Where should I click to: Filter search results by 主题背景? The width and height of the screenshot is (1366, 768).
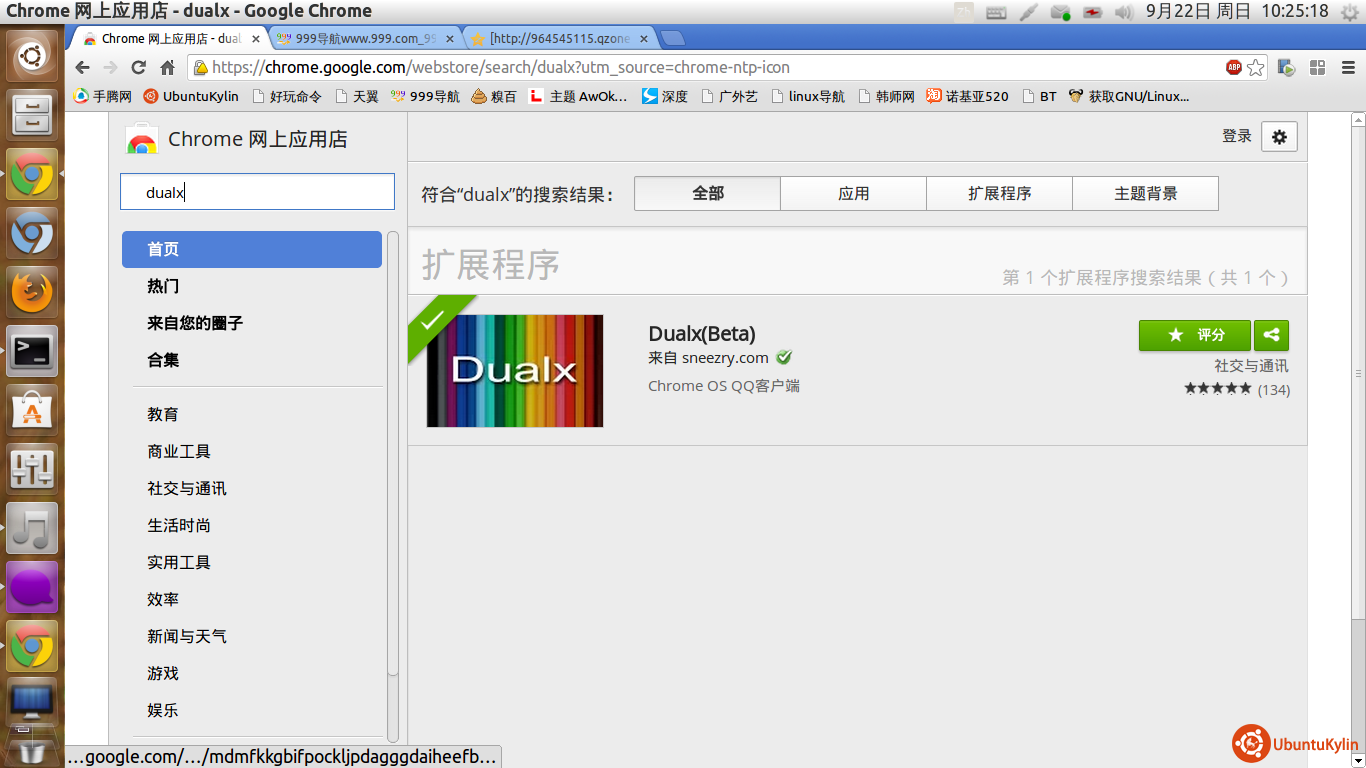1145,194
